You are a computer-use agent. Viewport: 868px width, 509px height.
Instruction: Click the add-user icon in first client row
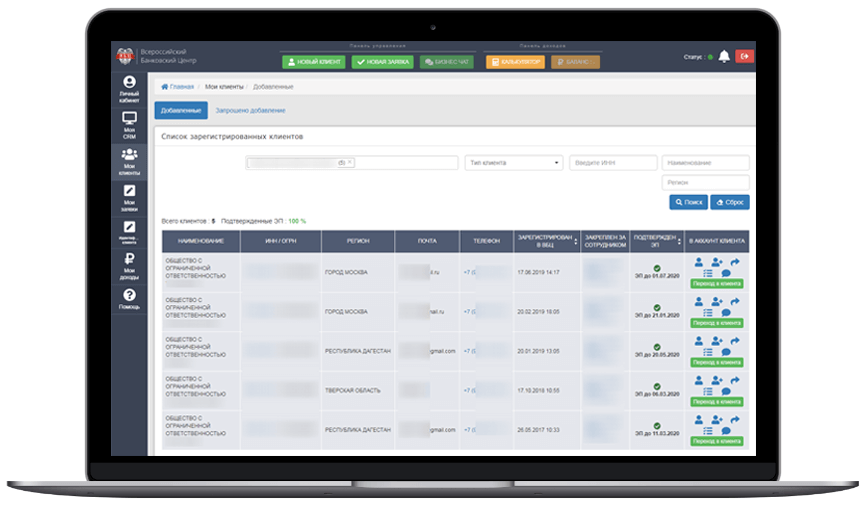[x=717, y=263]
